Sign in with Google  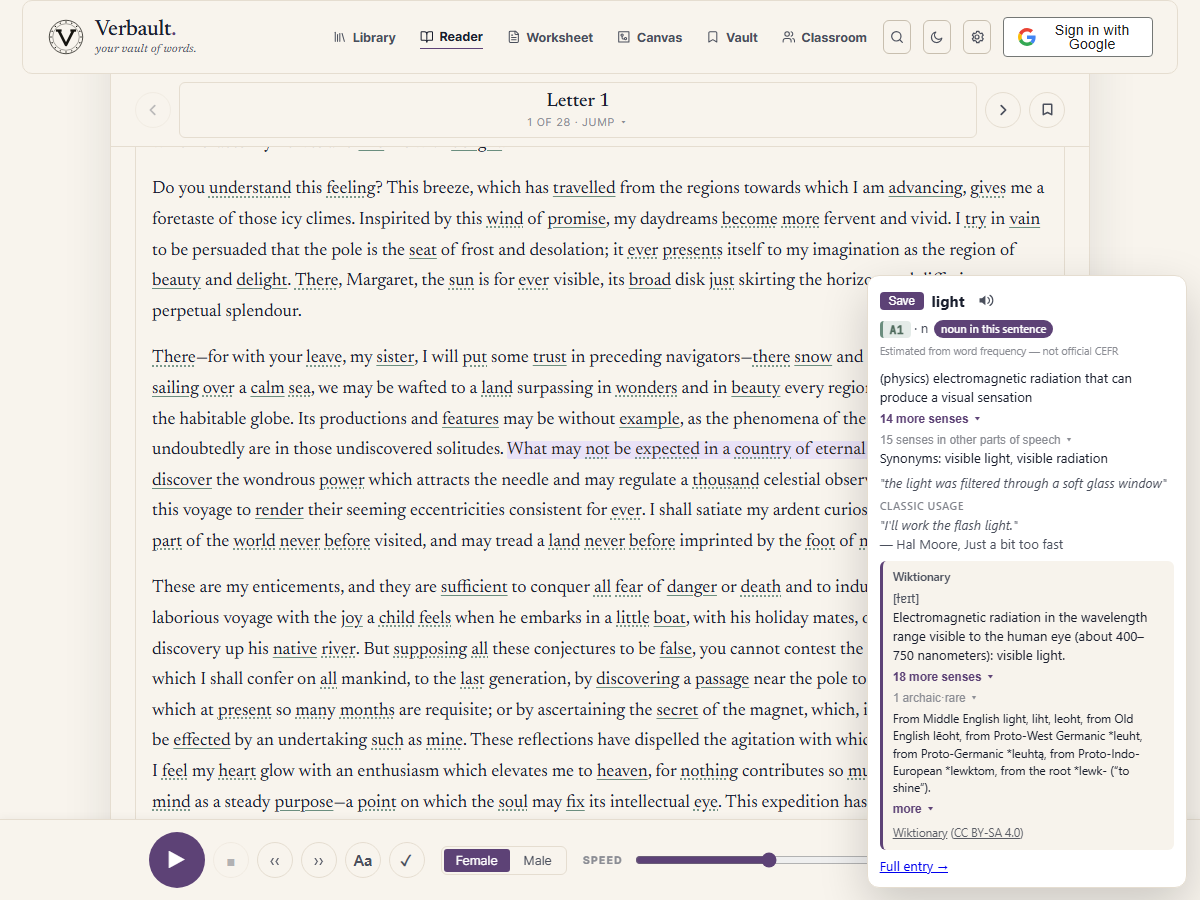coord(1078,37)
